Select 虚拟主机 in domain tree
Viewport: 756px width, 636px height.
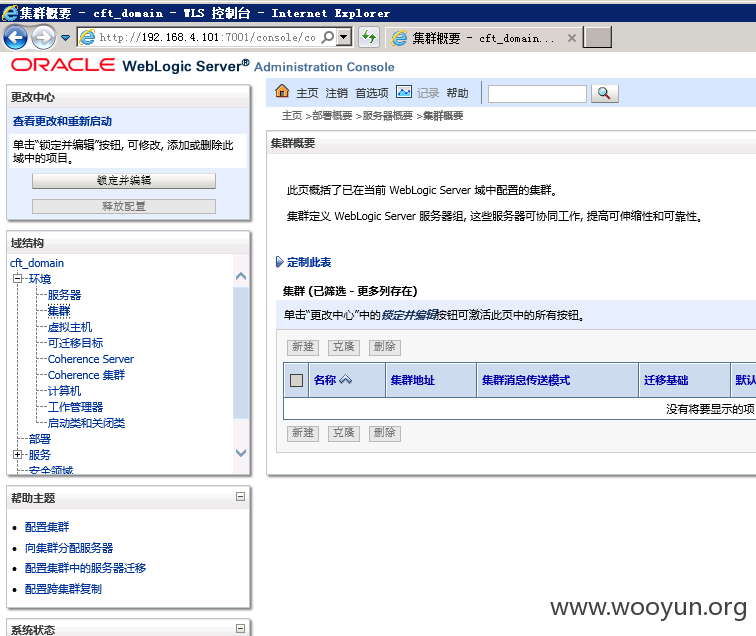pyautogui.click(x=70, y=327)
